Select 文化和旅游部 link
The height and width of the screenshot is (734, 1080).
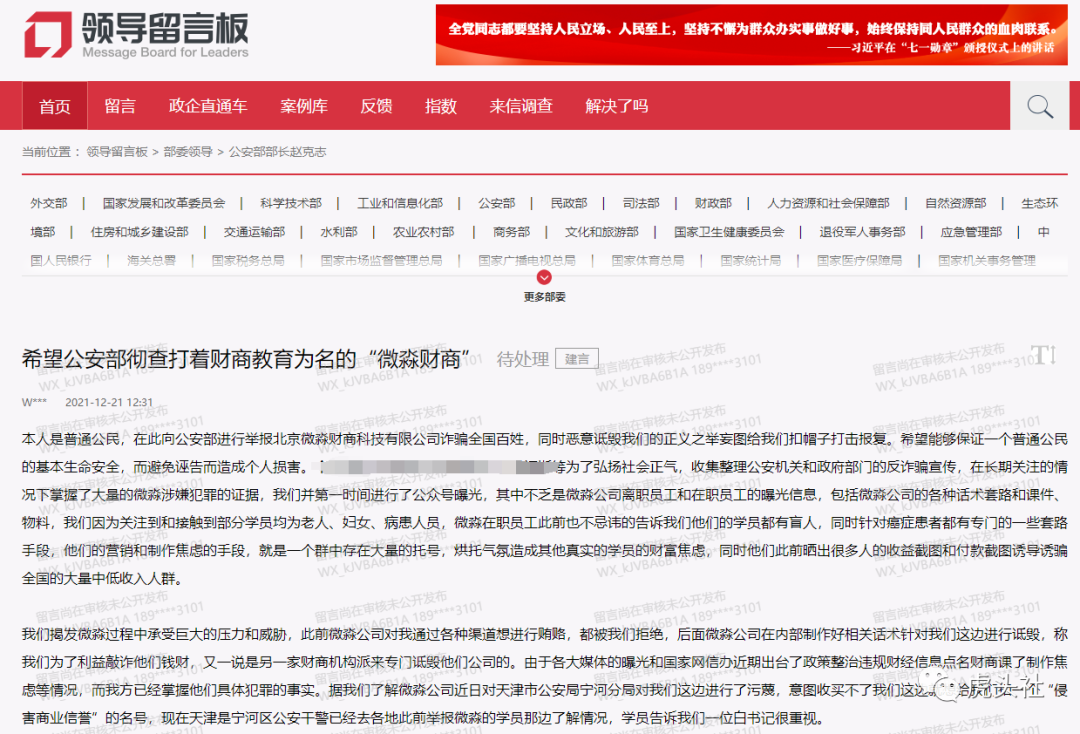[602, 232]
